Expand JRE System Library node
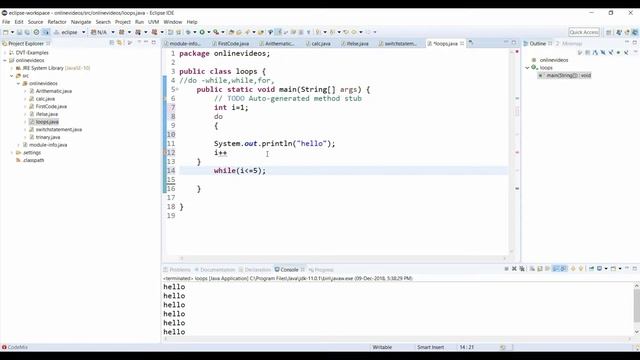 [11, 68]
